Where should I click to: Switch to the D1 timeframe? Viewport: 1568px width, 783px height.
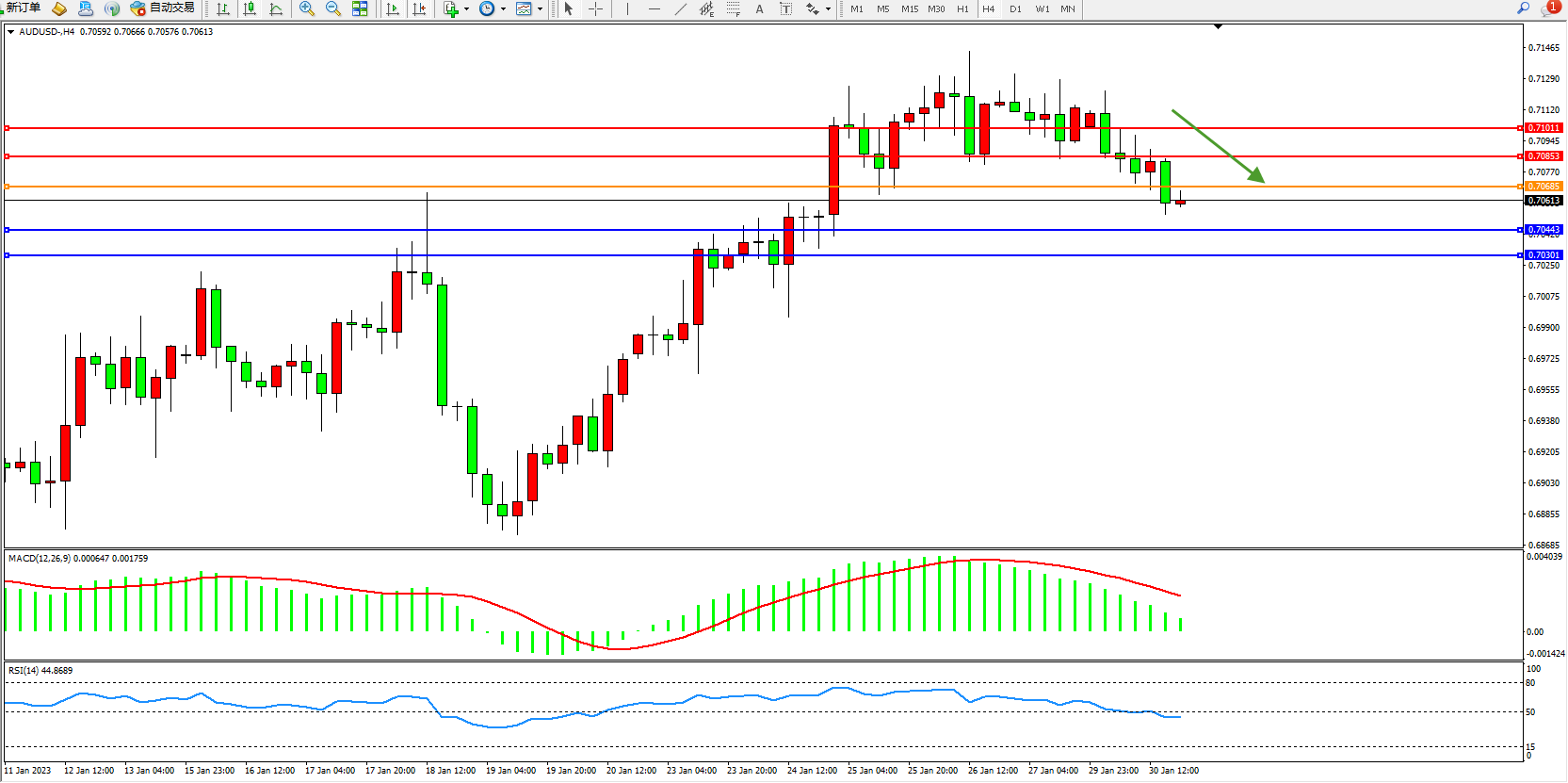click(1015, 8)
